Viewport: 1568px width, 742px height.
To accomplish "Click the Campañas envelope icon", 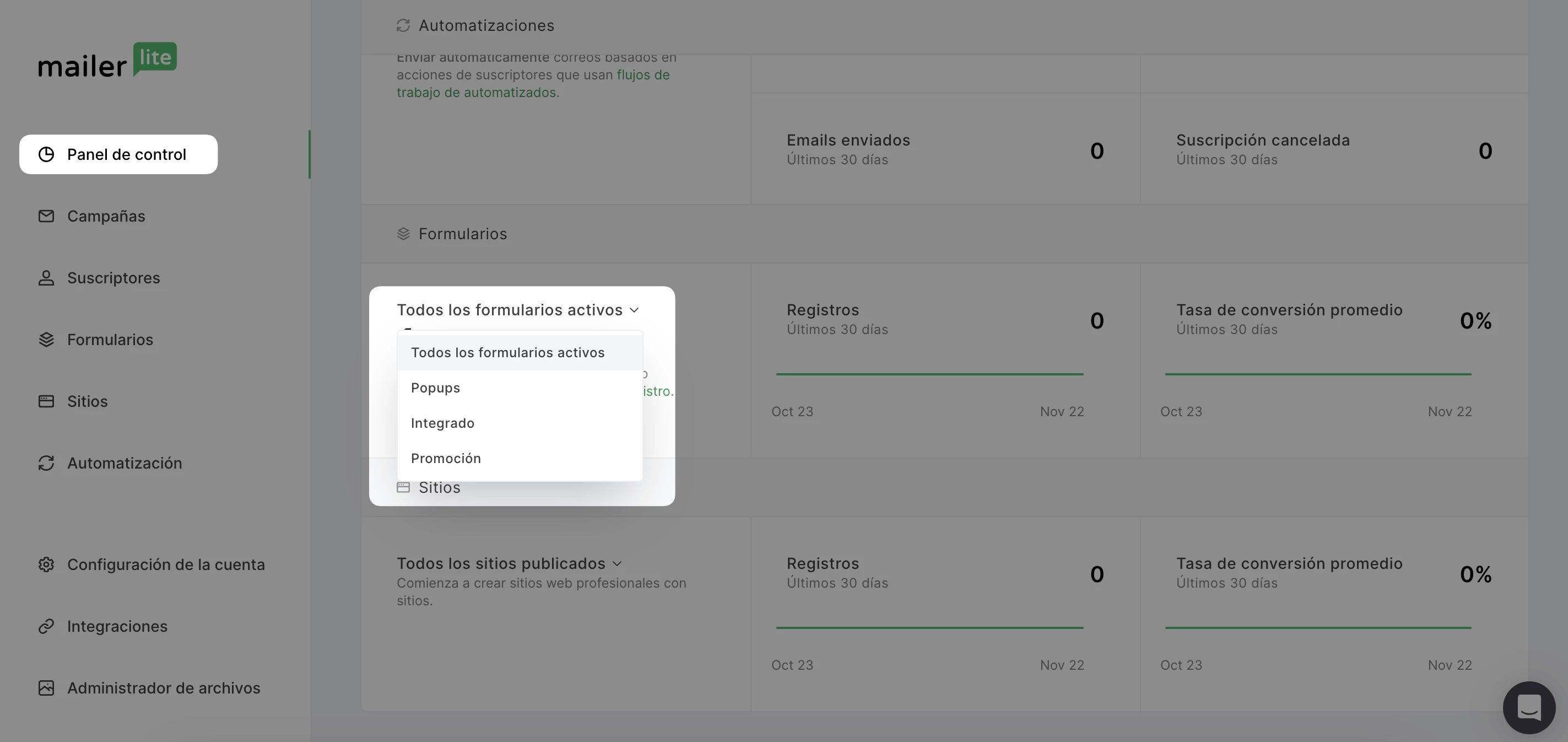I will pyautogui.click(x=46, y=216).
